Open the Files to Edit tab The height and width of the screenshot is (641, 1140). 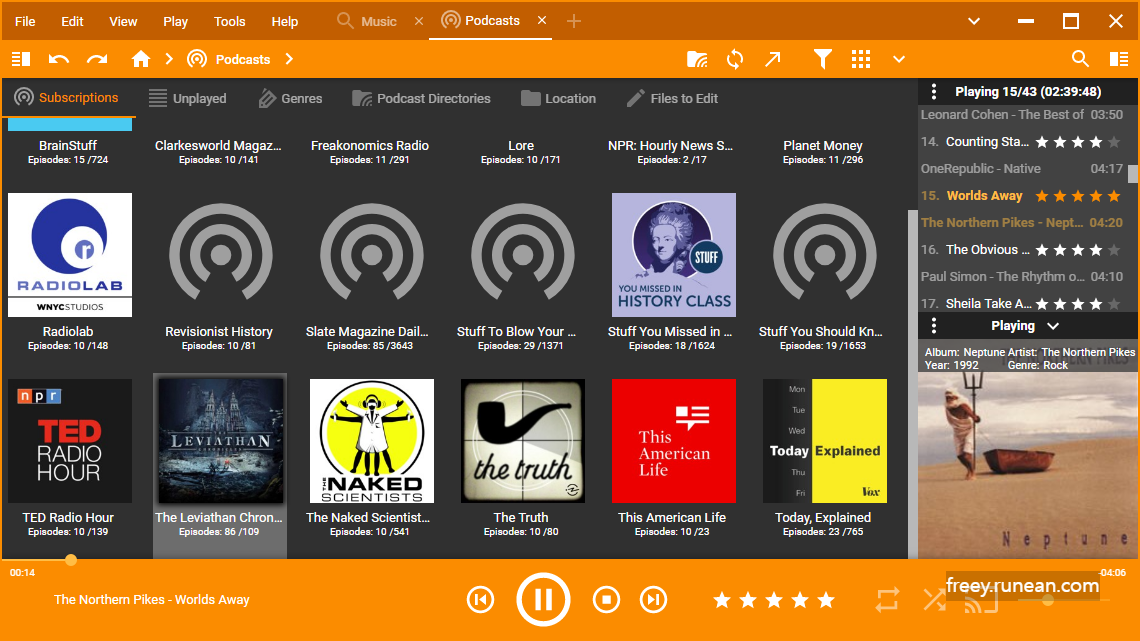click(673, 98)
